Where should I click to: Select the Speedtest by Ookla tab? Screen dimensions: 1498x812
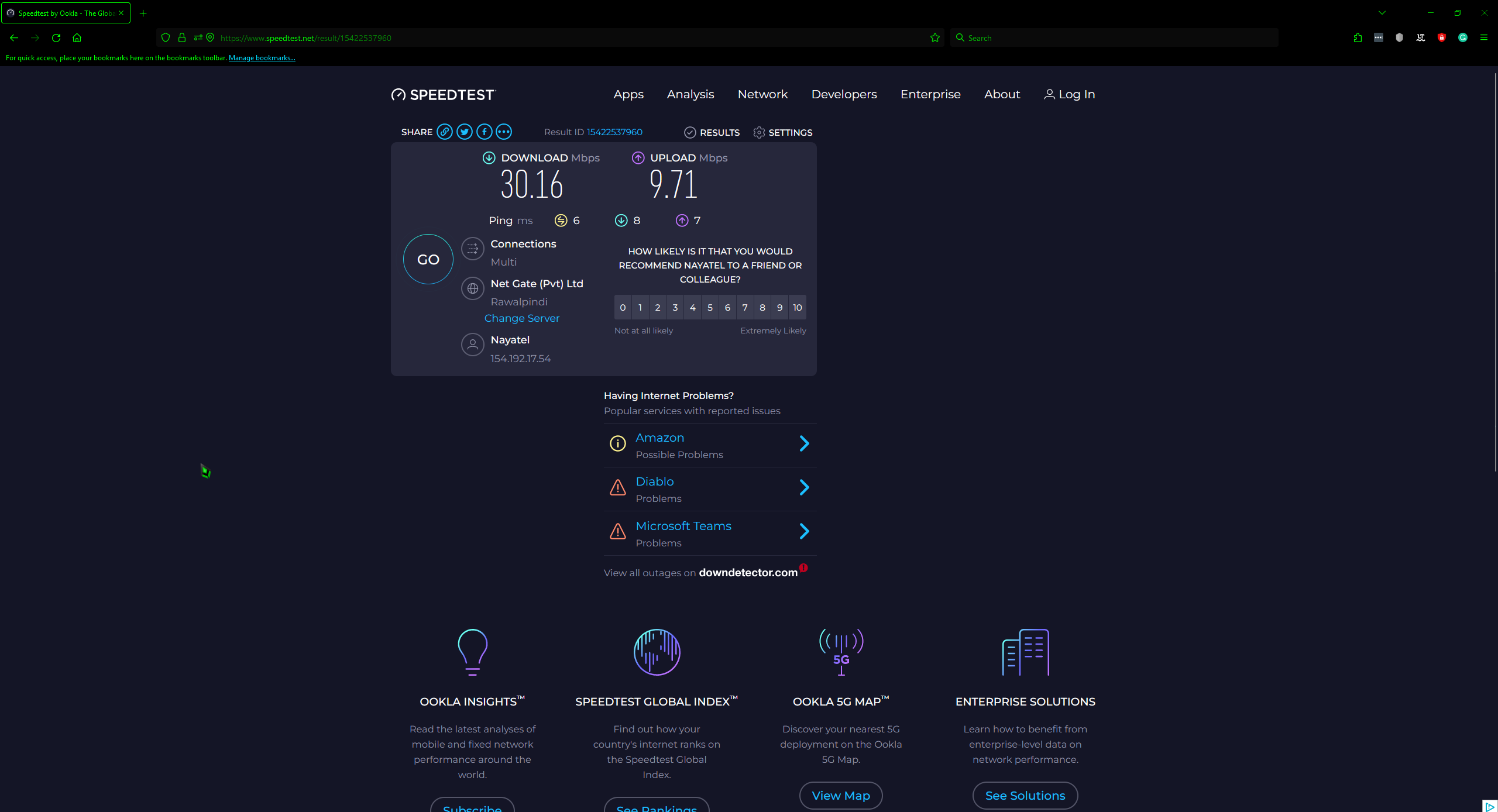tap(66, 13)
